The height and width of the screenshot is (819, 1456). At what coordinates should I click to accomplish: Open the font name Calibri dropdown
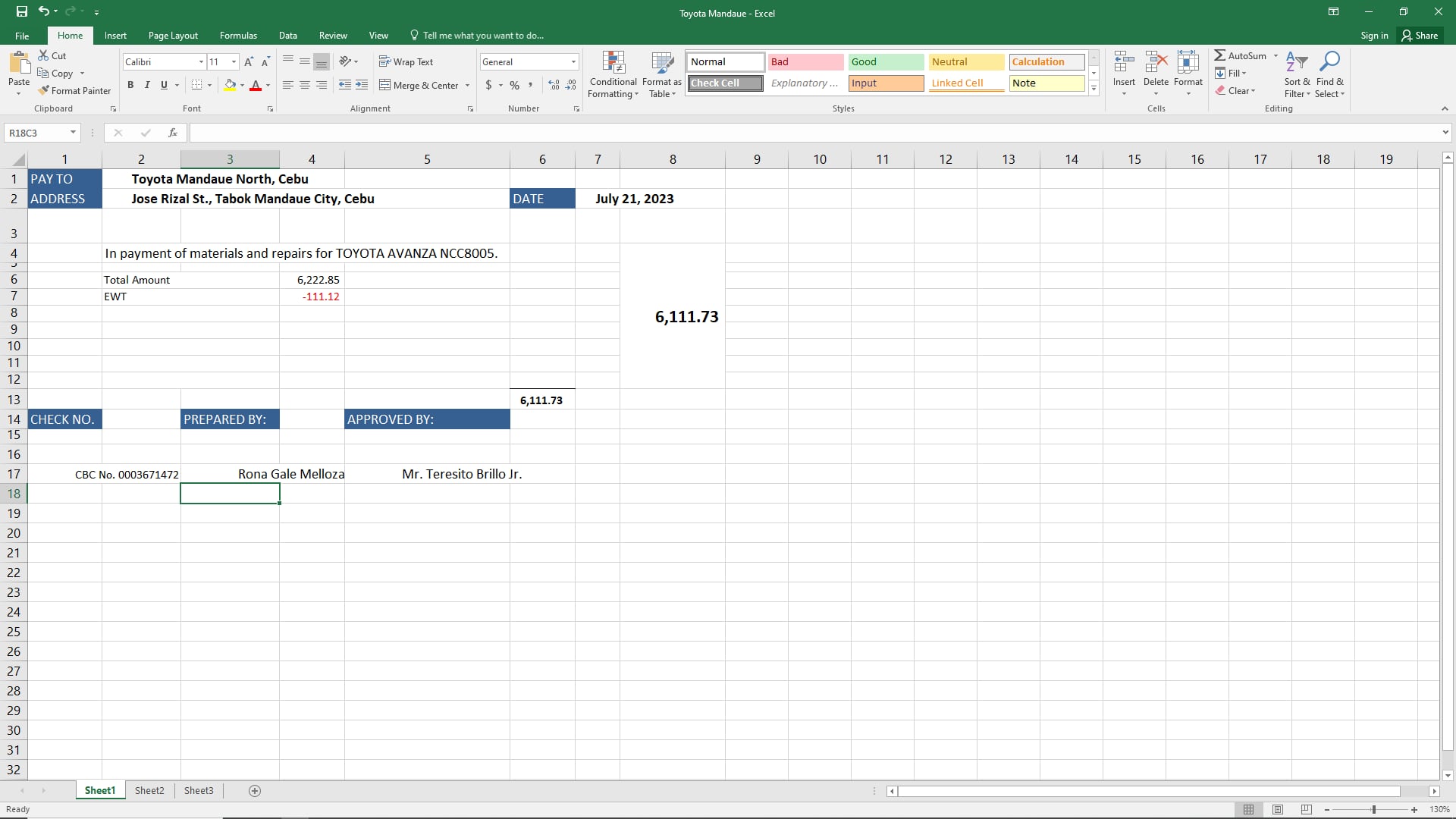coord(201,62)
